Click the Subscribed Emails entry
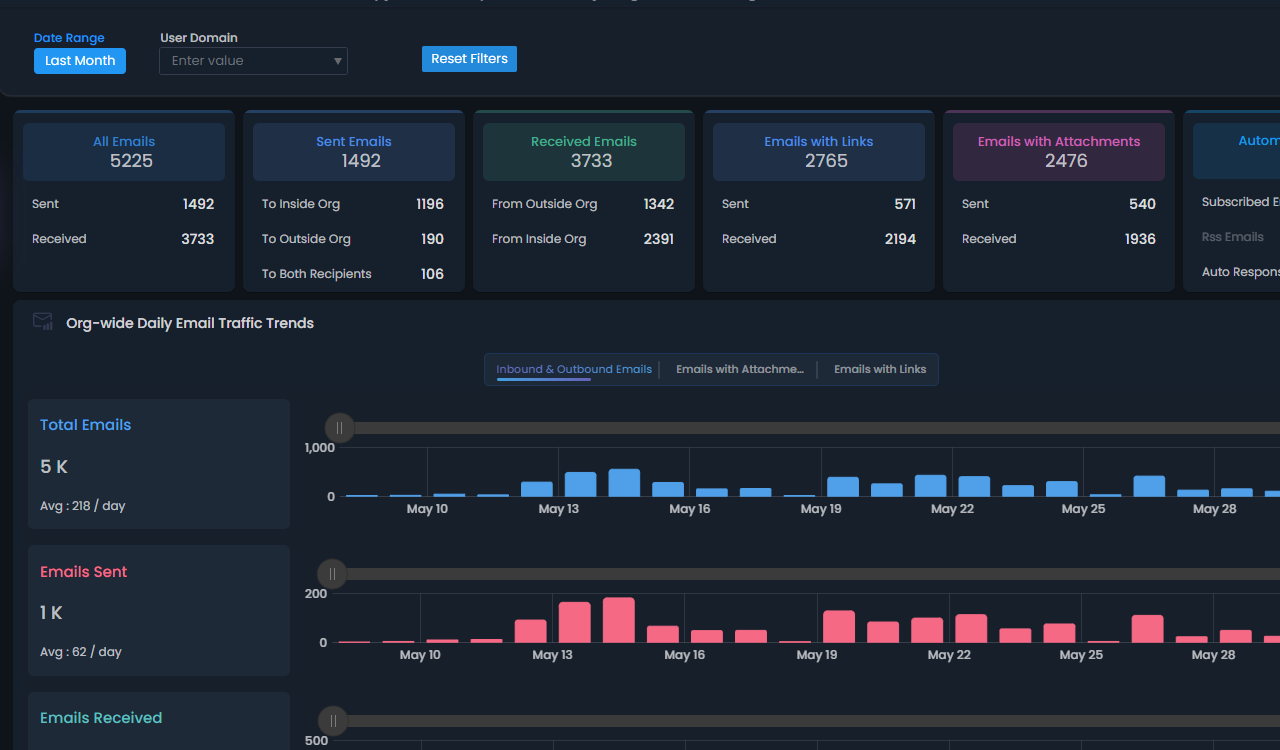This screenshot has height=750, width=1280. click(x=1240, y=201)
